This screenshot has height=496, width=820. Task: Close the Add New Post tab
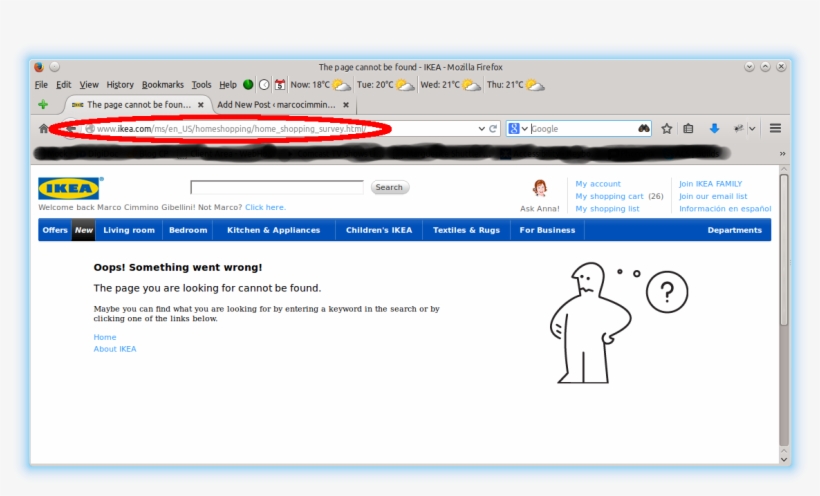[346, 105]
